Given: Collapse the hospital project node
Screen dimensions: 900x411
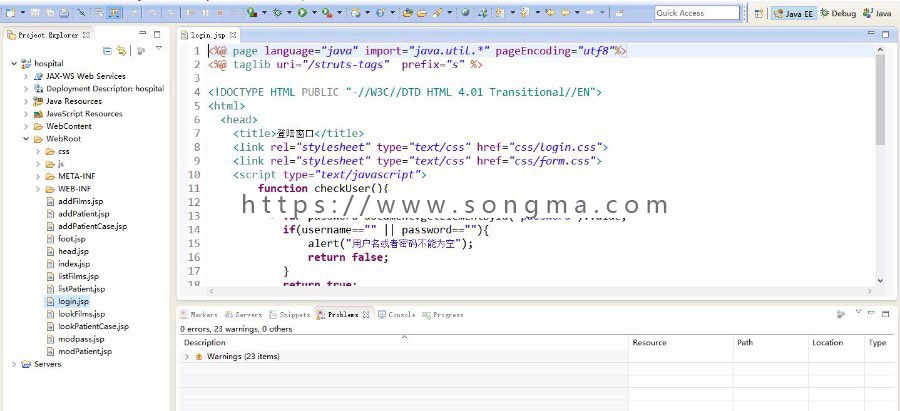Looking at the screenshot, I should [14, 63].
